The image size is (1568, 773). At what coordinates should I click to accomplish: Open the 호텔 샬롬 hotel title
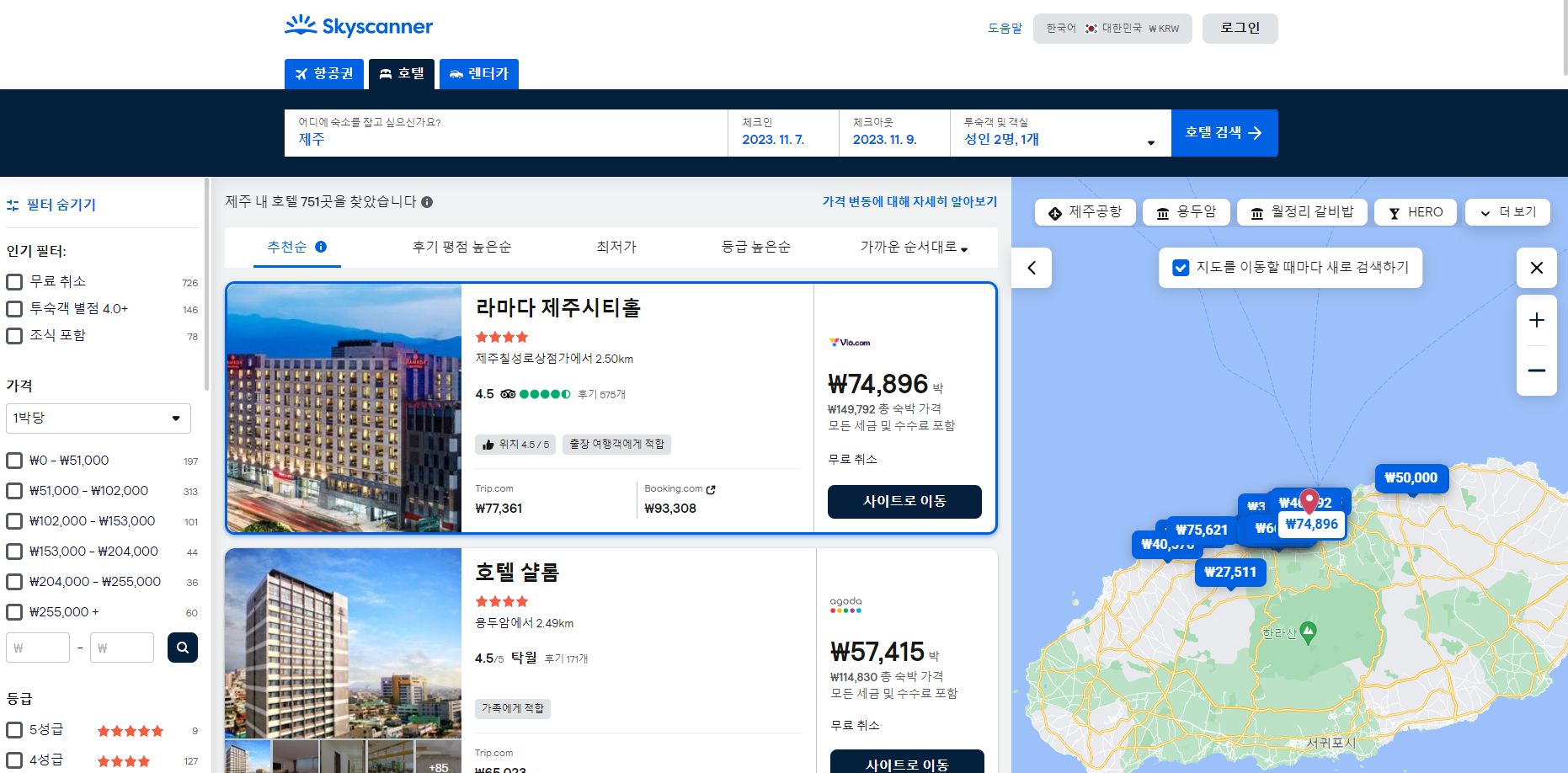pyautogui.click(x=517, y=573)
